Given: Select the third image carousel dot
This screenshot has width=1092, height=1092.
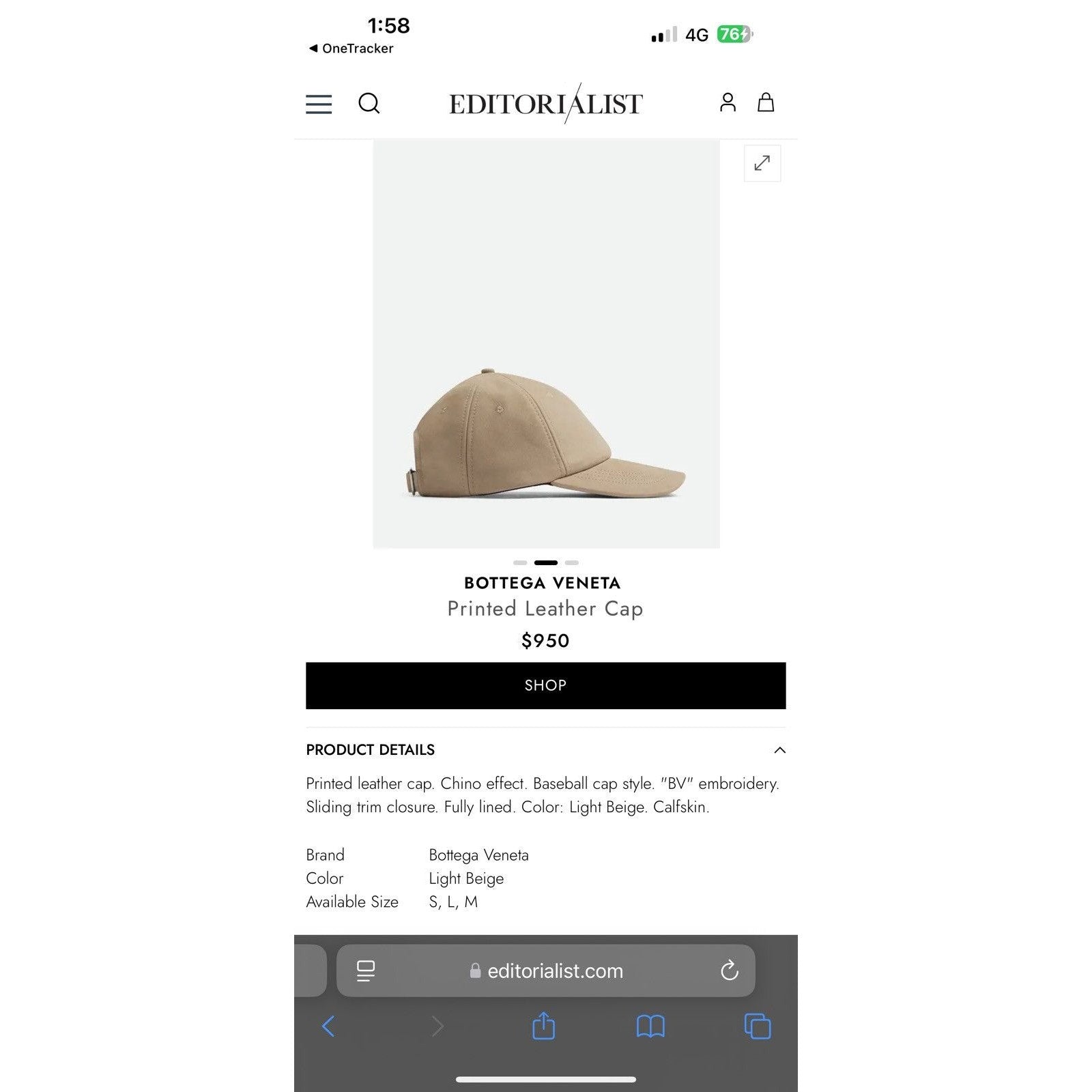Looking at the screenshot, I should (x=572, y=562).
